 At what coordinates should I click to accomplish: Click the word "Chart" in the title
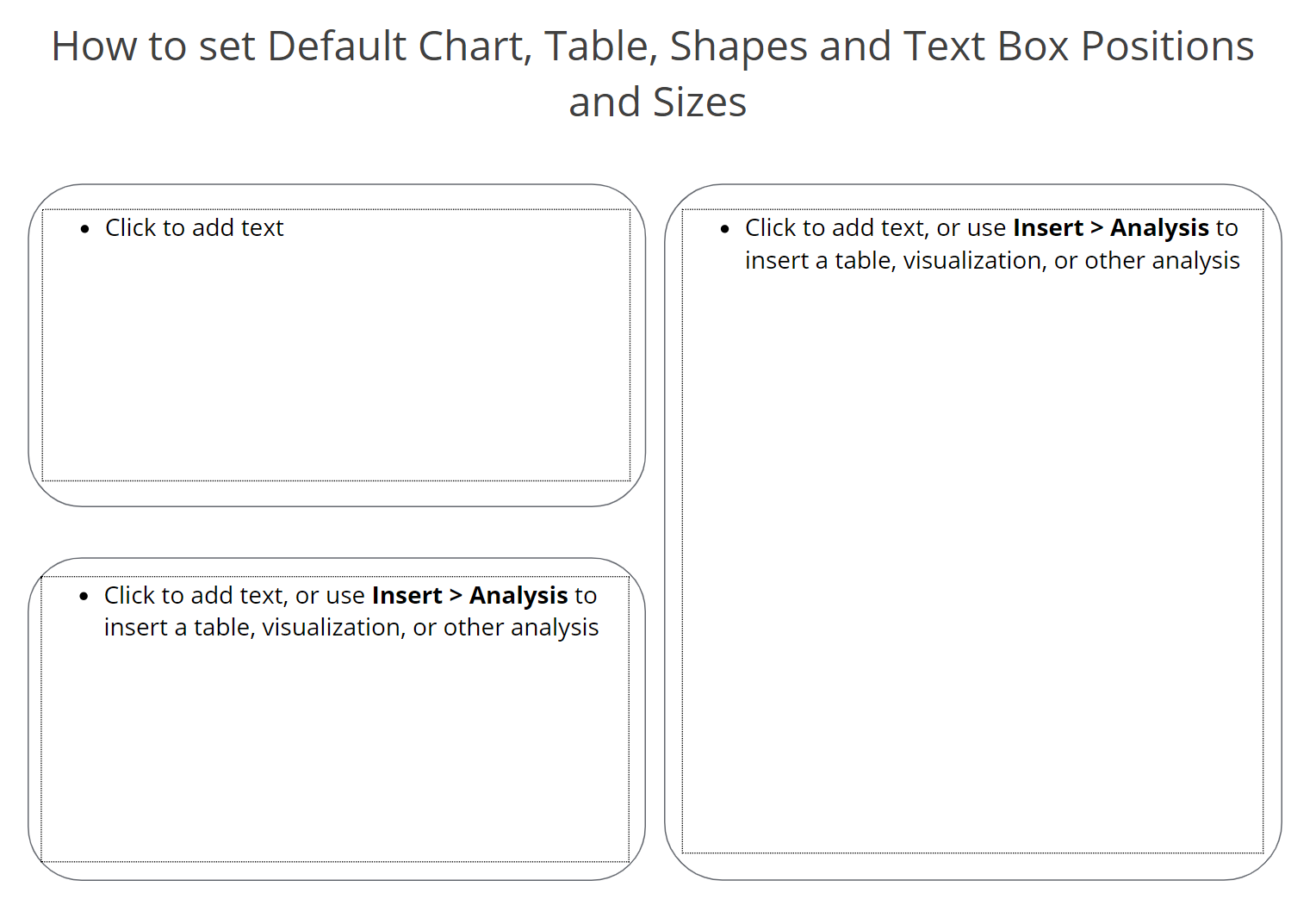point(474,46)
